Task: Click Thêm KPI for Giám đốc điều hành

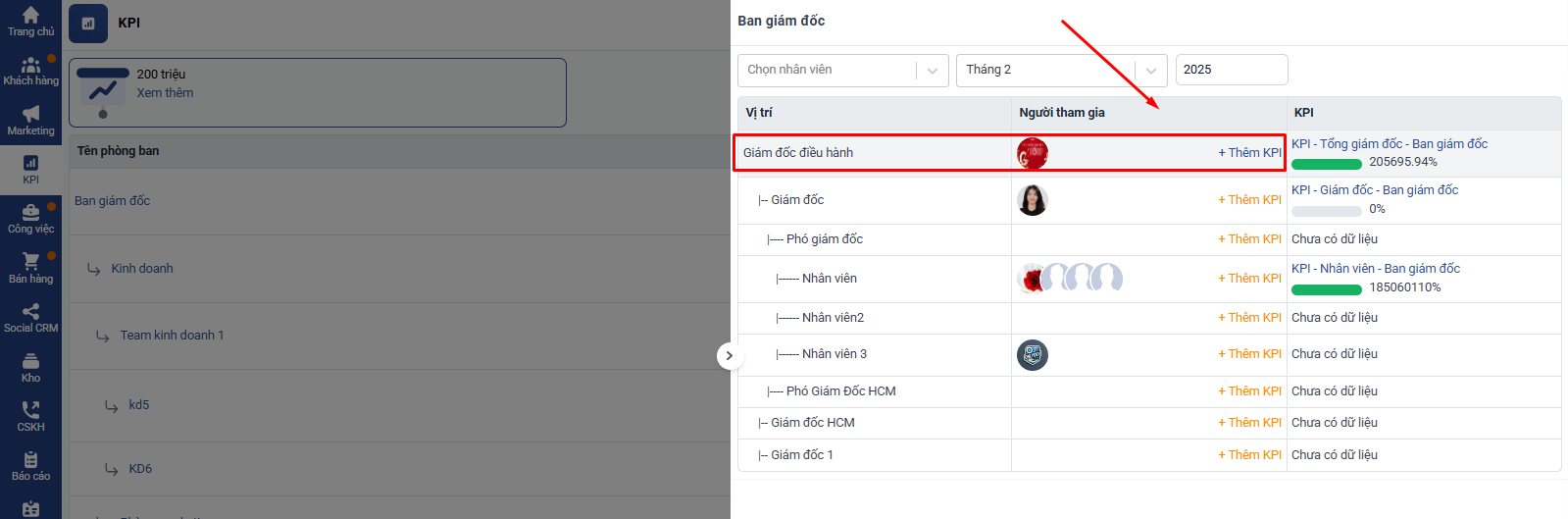Action: click(1249, 153)
